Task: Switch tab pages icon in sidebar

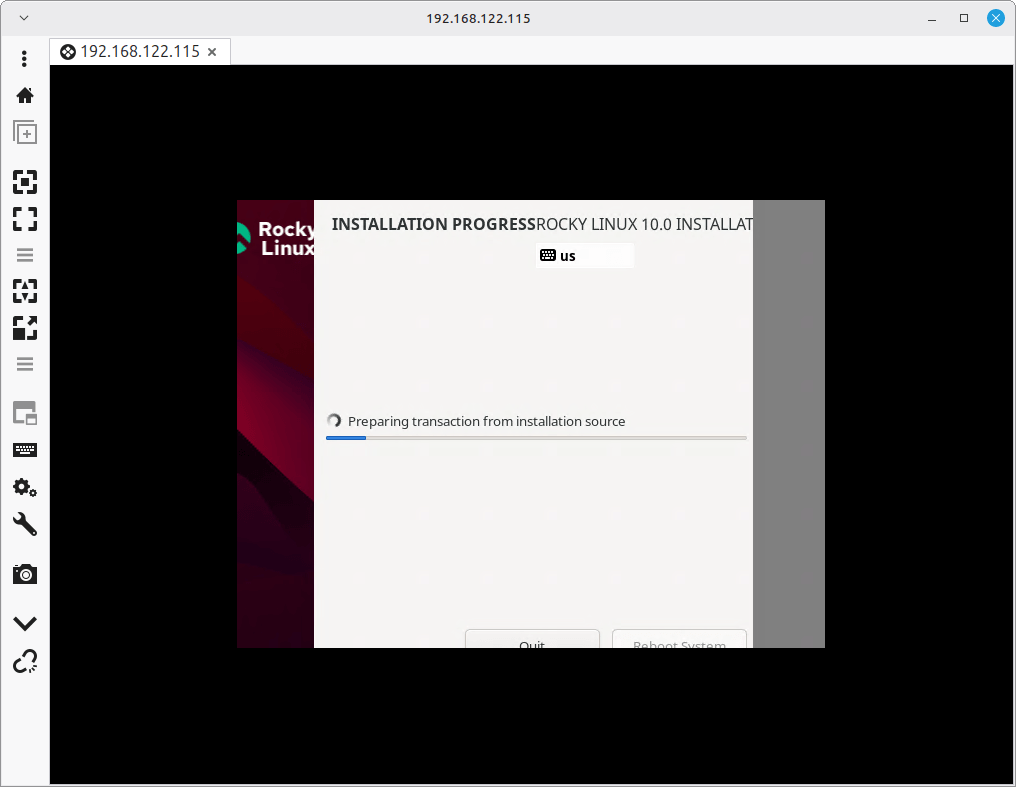Action: 25,413
